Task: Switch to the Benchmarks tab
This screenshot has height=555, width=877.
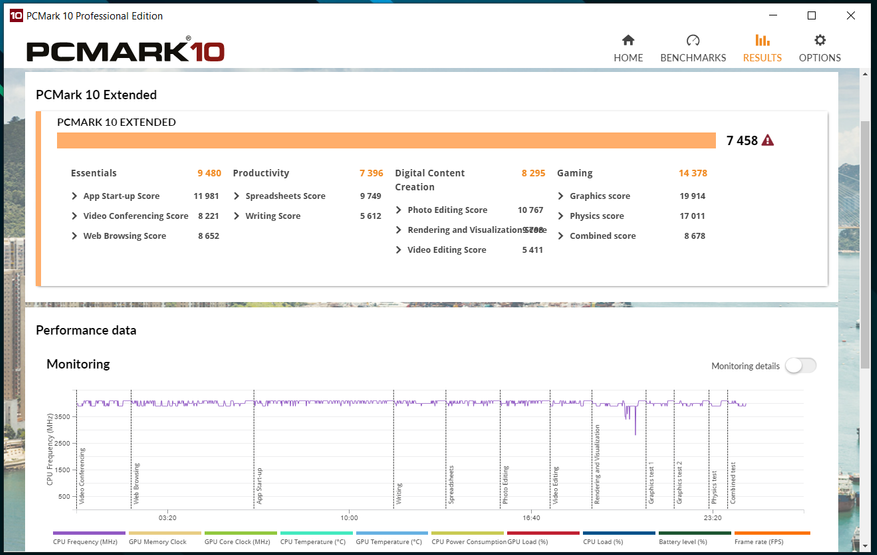Action: tap(693, 48)
